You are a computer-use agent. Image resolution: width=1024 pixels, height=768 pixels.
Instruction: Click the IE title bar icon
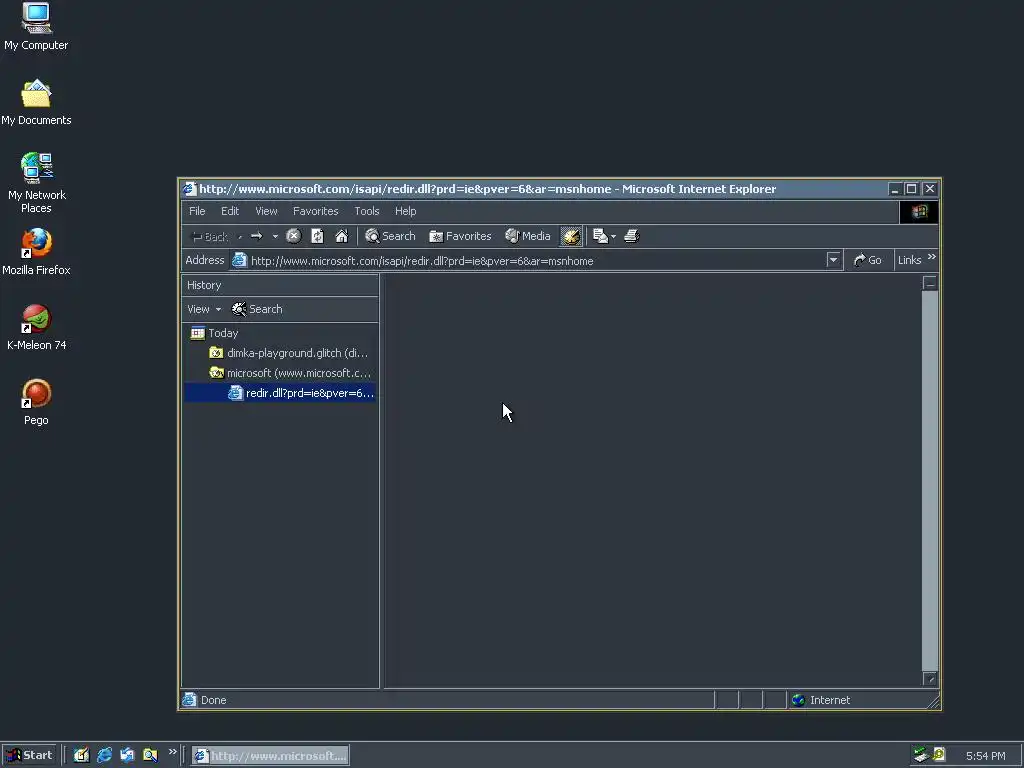[x=190, y=189]
